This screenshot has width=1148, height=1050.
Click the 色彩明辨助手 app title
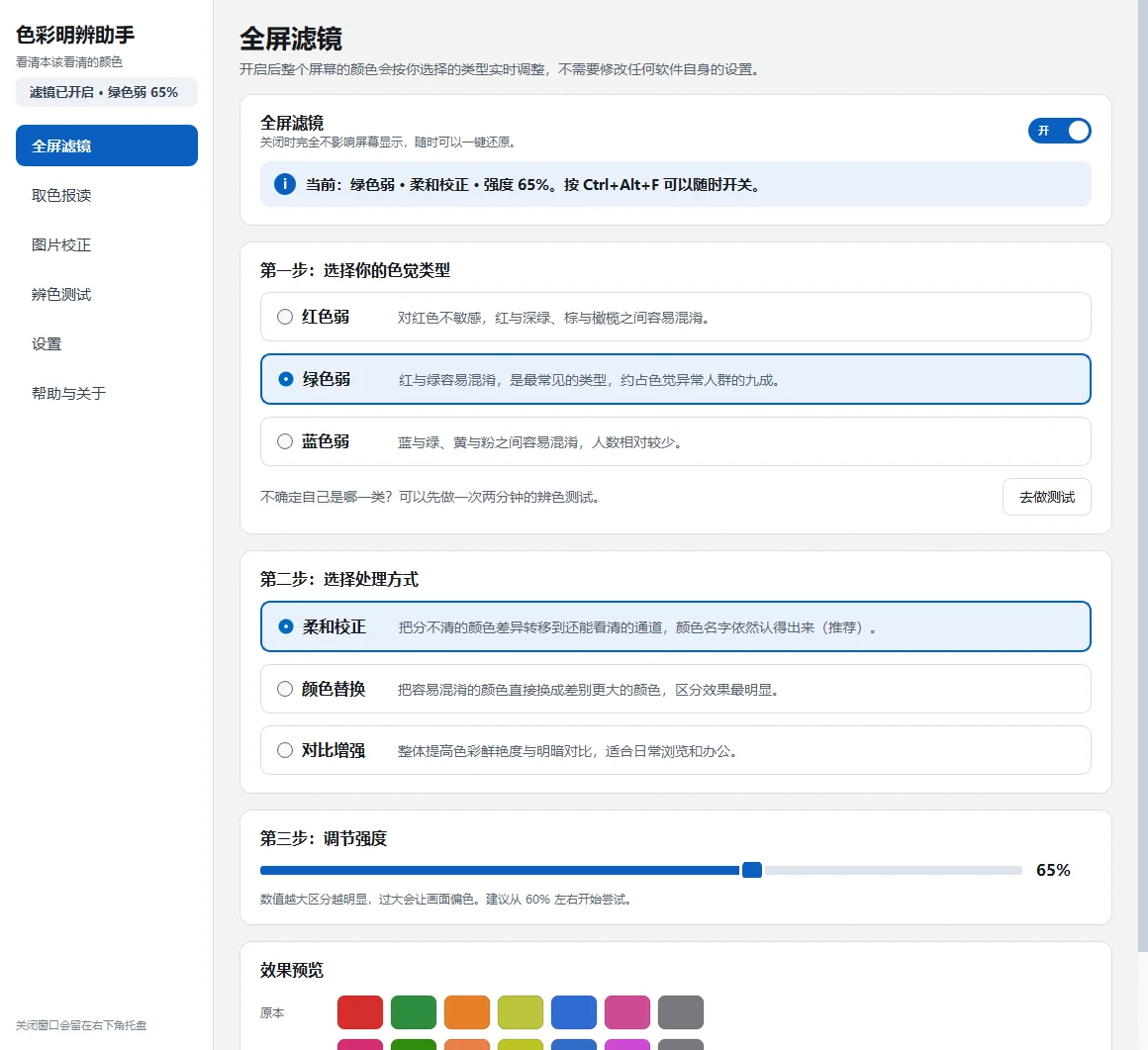tap(75, 35)
